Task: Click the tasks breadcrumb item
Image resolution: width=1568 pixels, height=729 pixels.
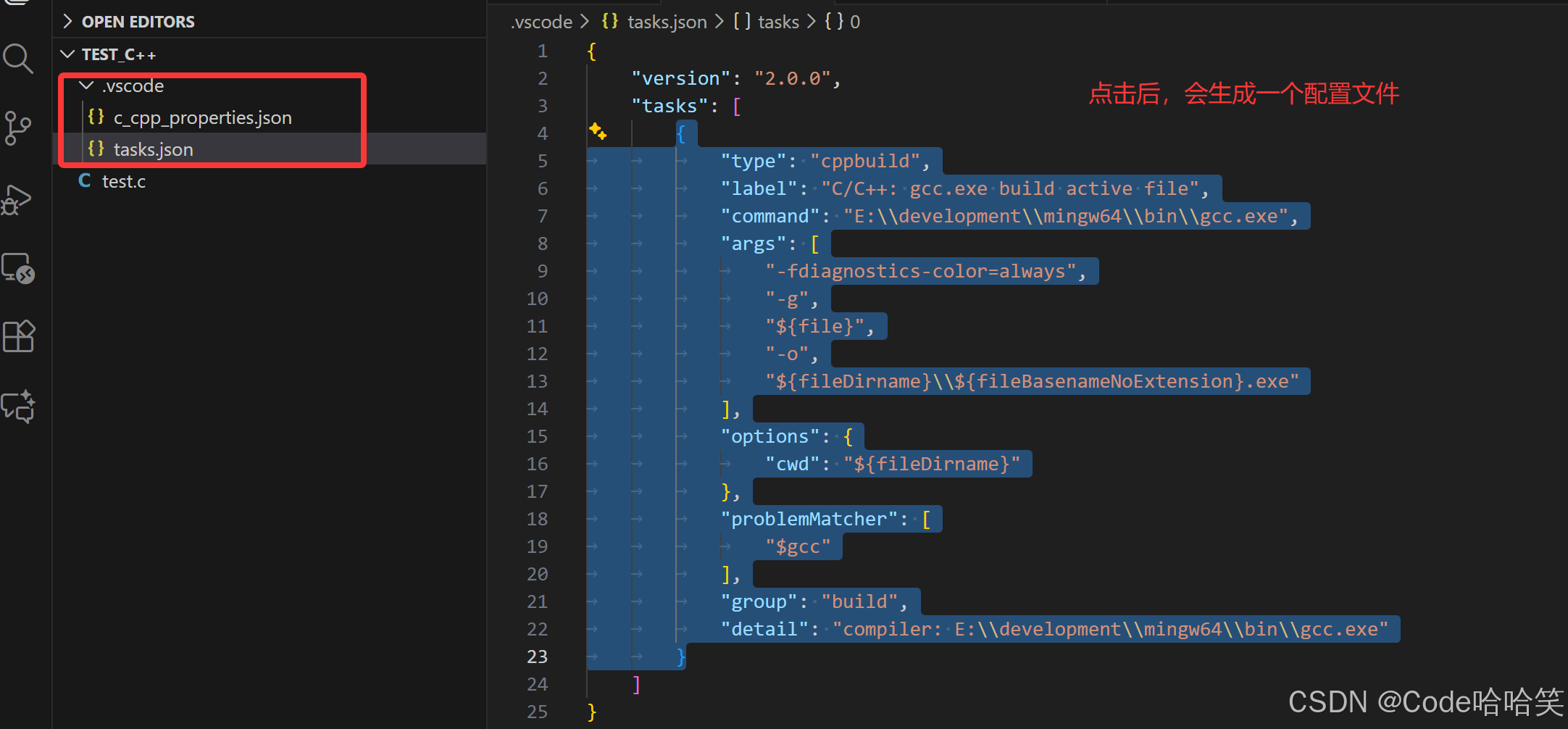Action: pos(779,21)
